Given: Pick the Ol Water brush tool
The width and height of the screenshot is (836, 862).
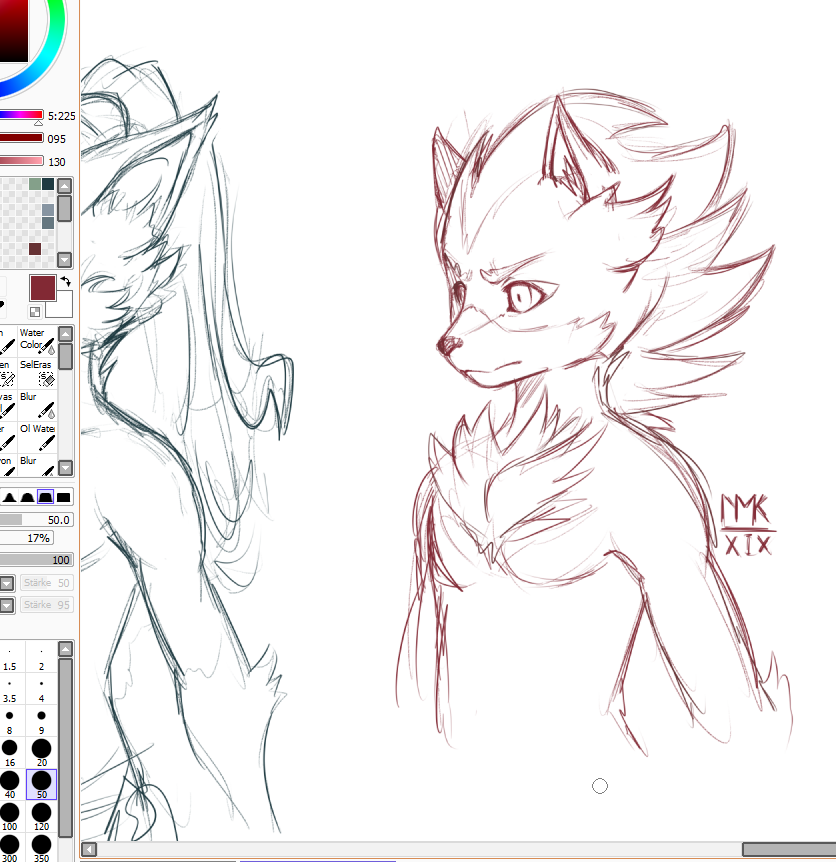Looking at the screenshot, I should click(37, 436).
